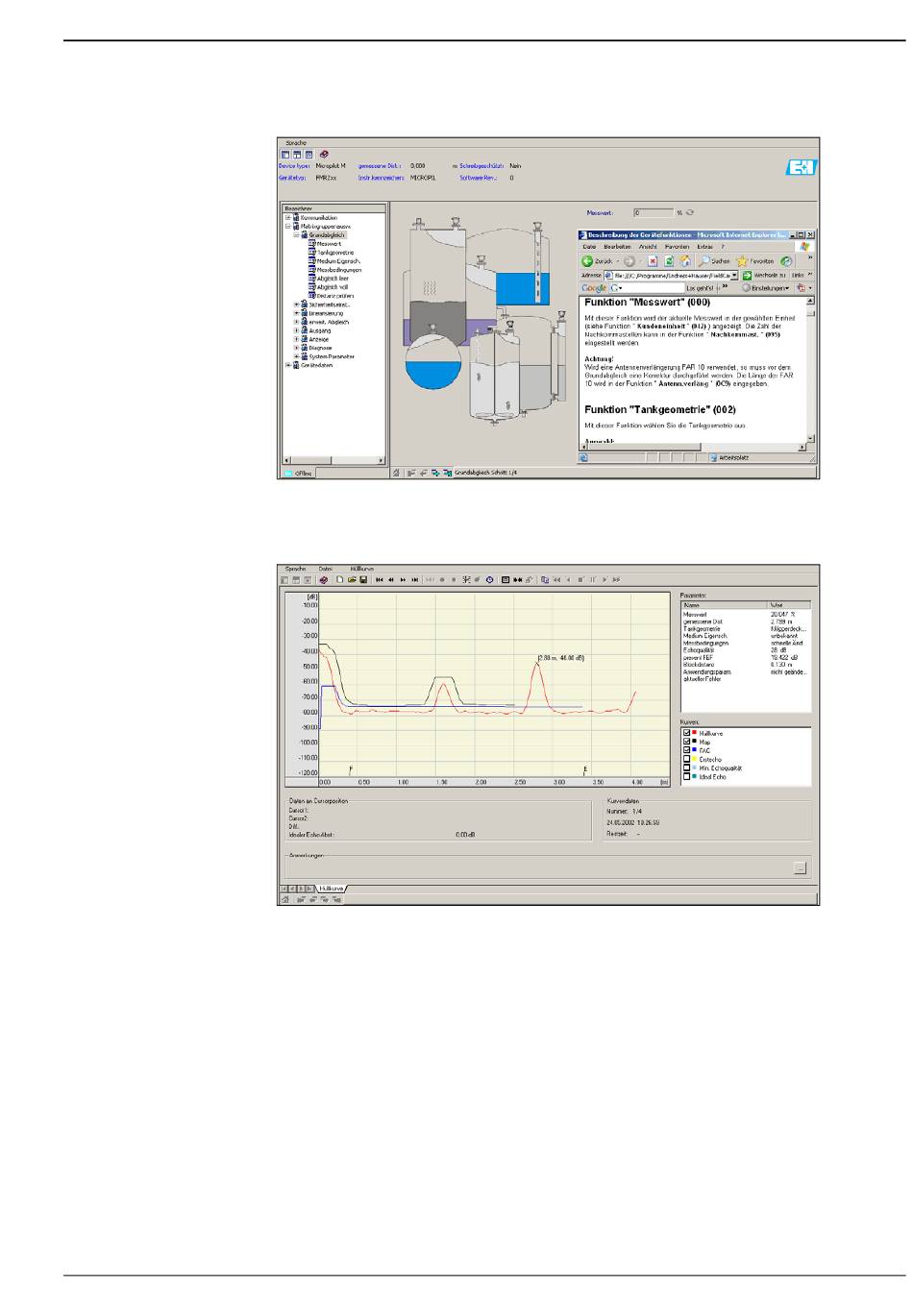Click the ellipsis button in Anmerkungen
Screen dimensions: 913x1316
pyautogui.click(x=800, y=868)
